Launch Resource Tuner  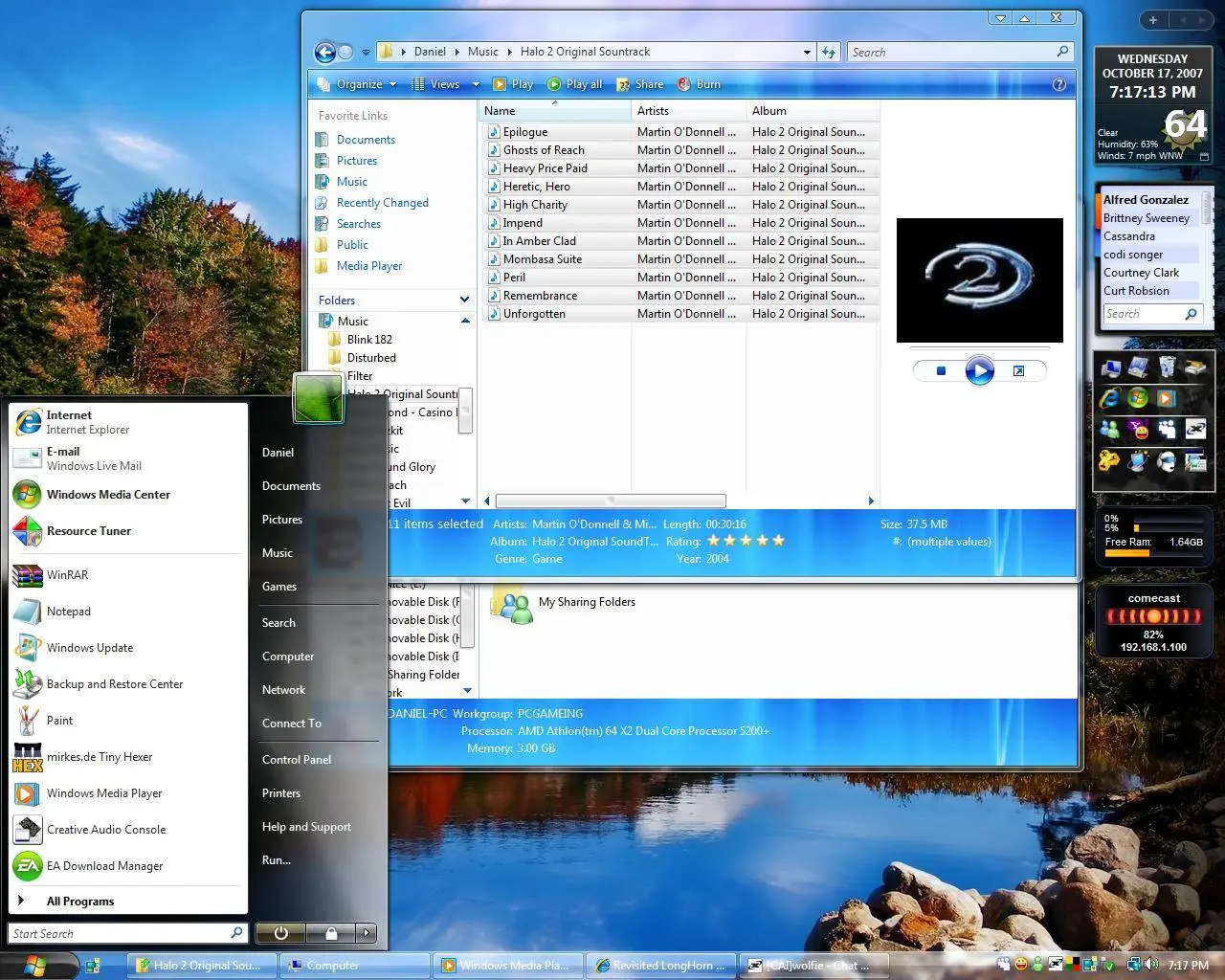point(128,531)
